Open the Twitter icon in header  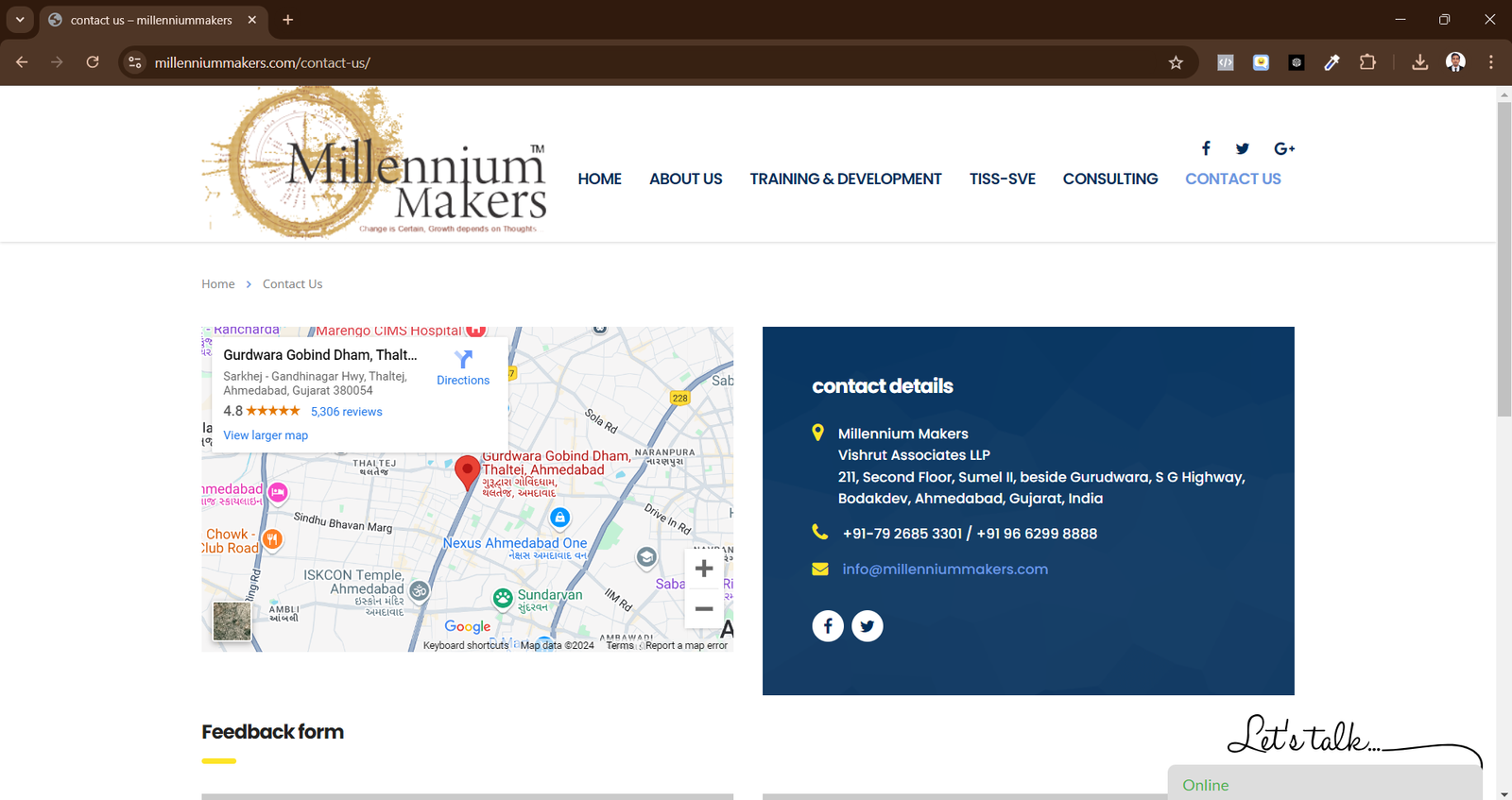(x=1243, y=148)
